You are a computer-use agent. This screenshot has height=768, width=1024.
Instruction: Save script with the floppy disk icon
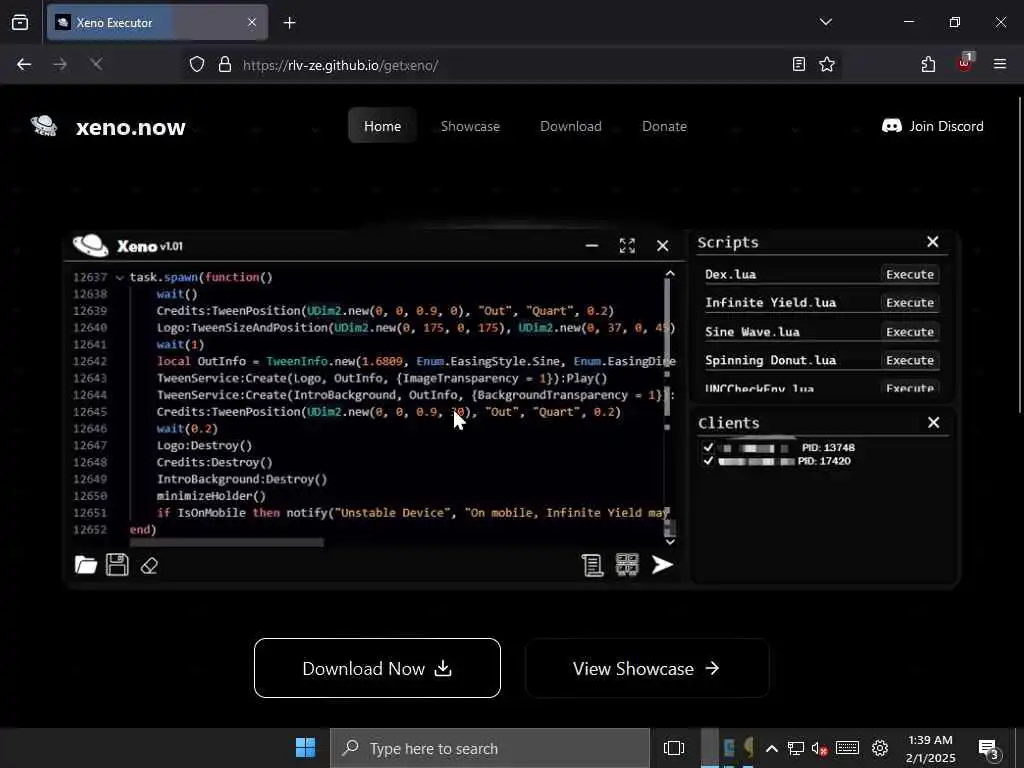pos(118,565)
